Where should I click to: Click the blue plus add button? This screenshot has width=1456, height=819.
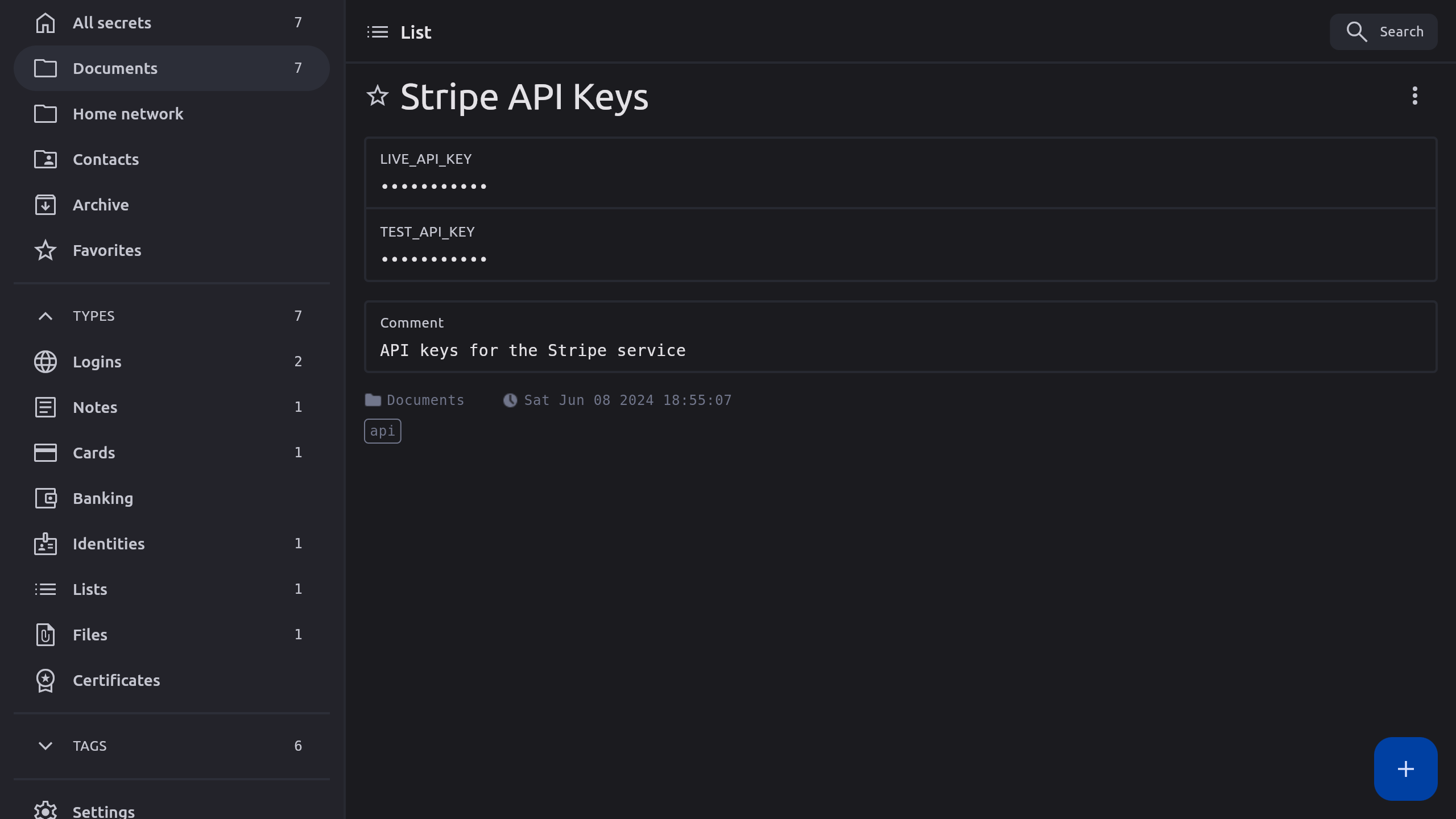pyautogui.click(x=1405, y=769)
